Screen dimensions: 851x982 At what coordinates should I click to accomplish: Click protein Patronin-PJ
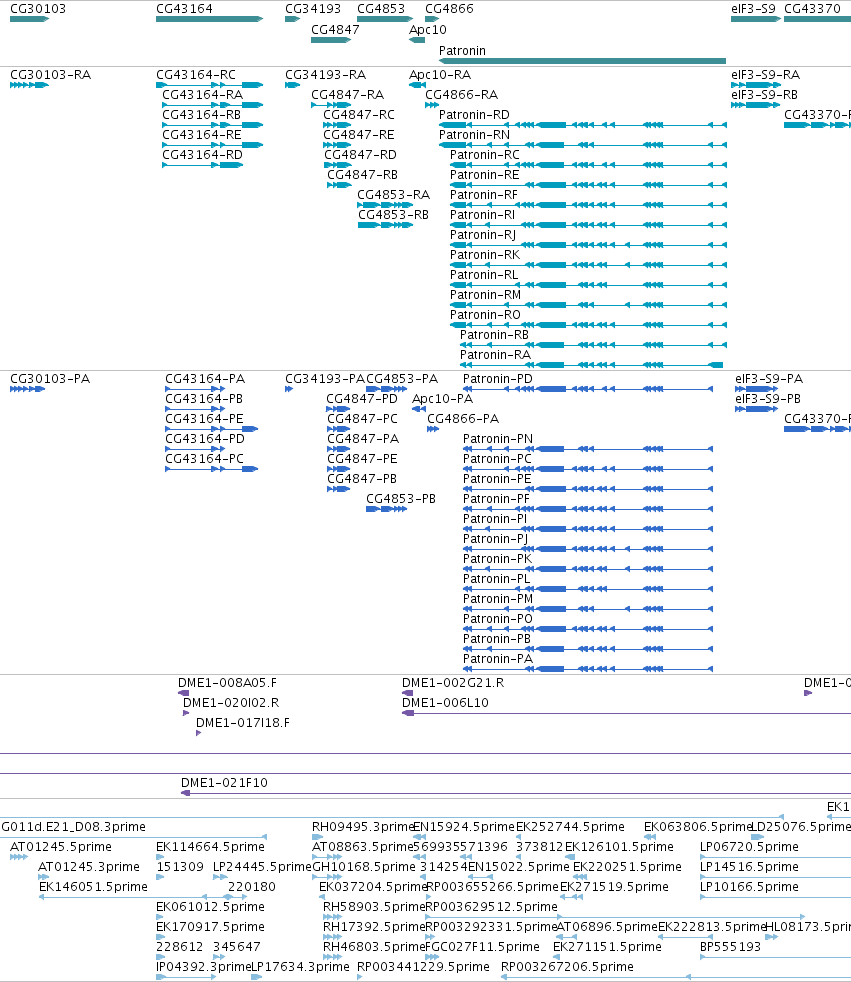tap(495, 539)
